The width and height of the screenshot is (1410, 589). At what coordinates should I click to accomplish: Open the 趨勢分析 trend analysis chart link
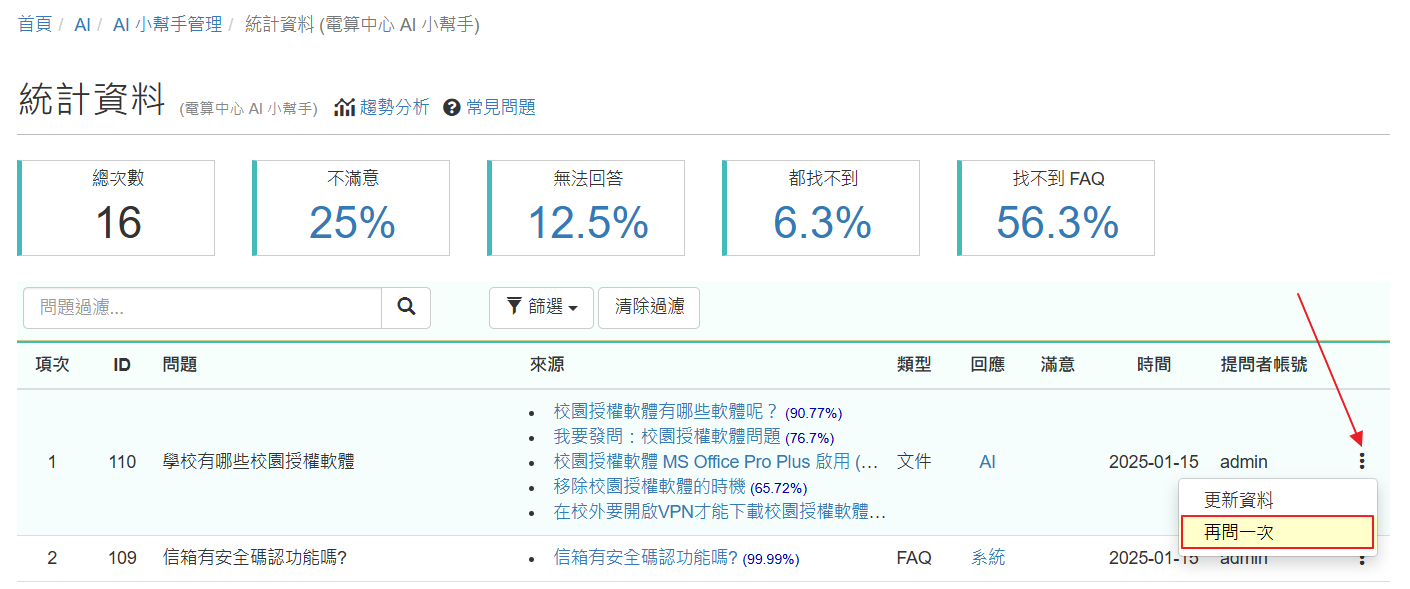[382, 107]
